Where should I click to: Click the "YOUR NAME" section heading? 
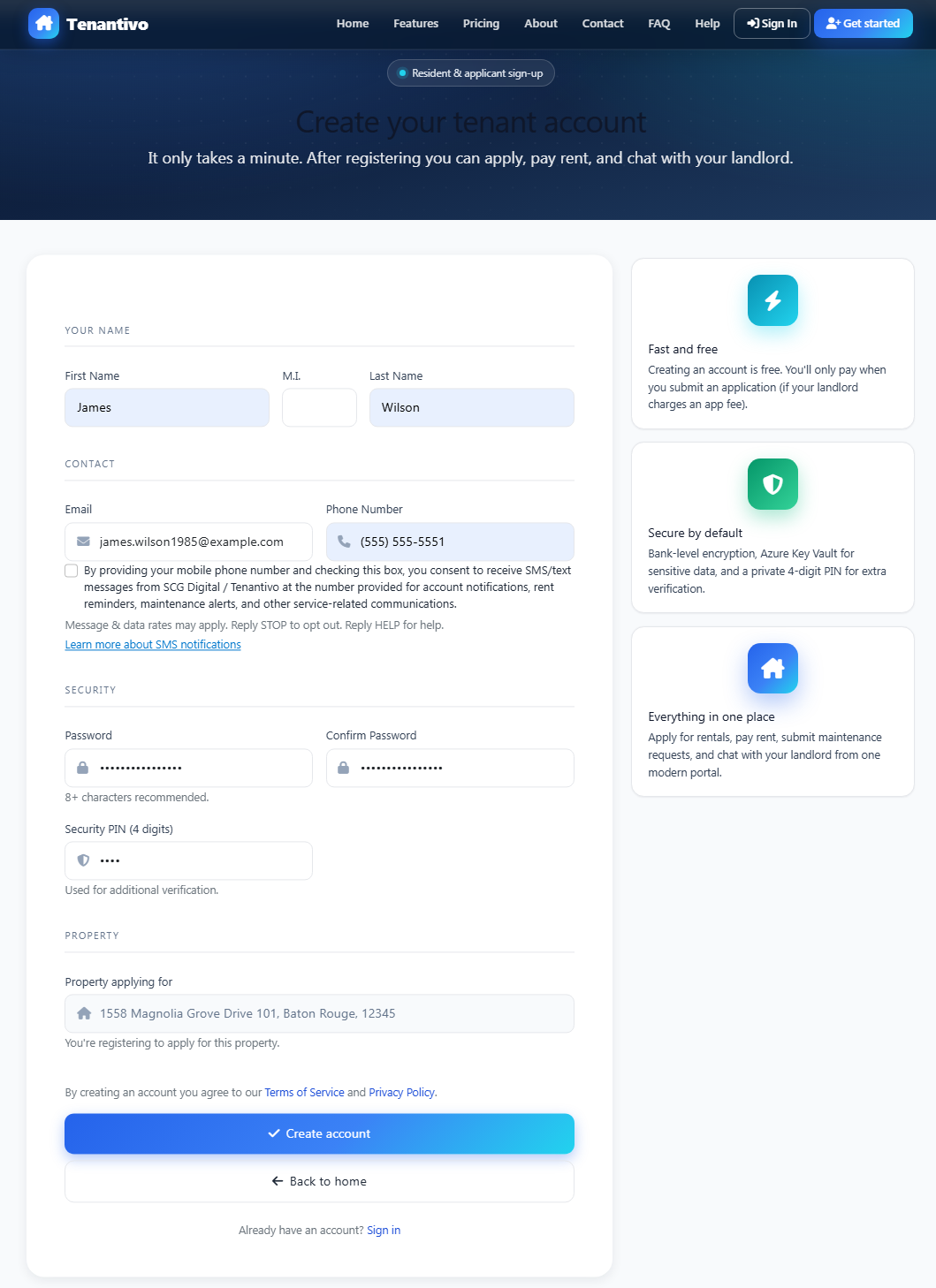point(97,330)
